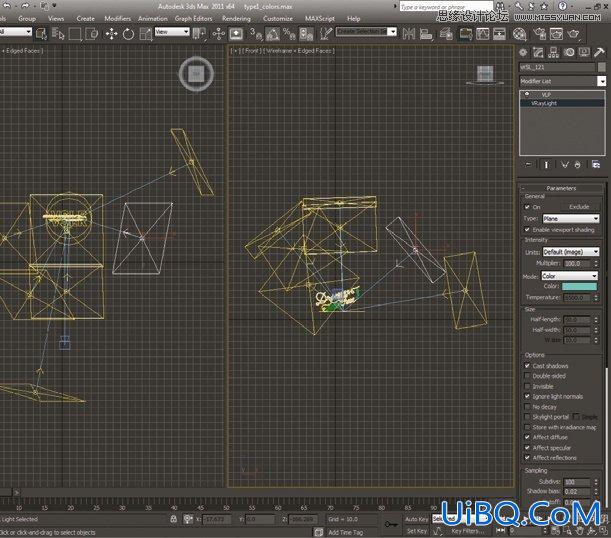Click the light Color swatch

tap(579, 286)
